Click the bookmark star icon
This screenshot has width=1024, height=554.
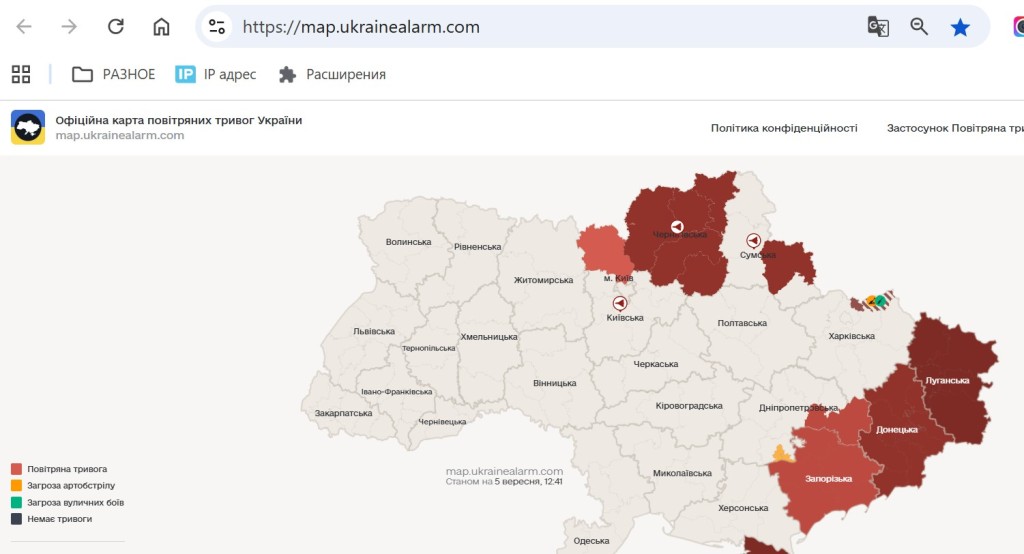(960, 27)
